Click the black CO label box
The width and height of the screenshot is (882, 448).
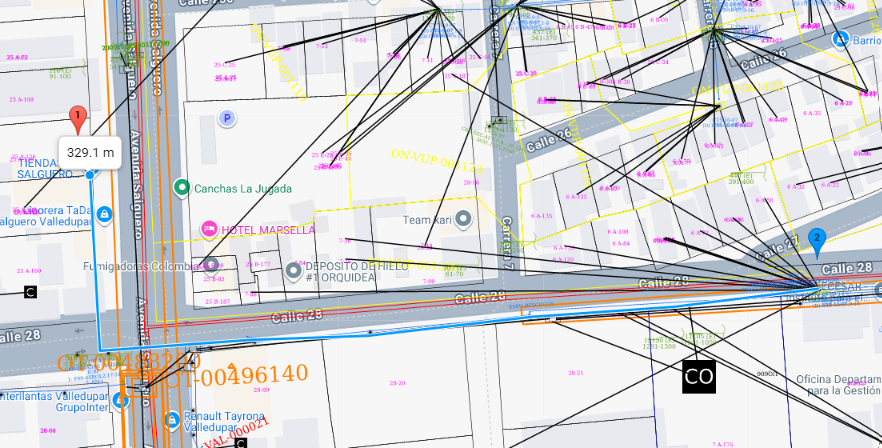(x=699, y=376)
